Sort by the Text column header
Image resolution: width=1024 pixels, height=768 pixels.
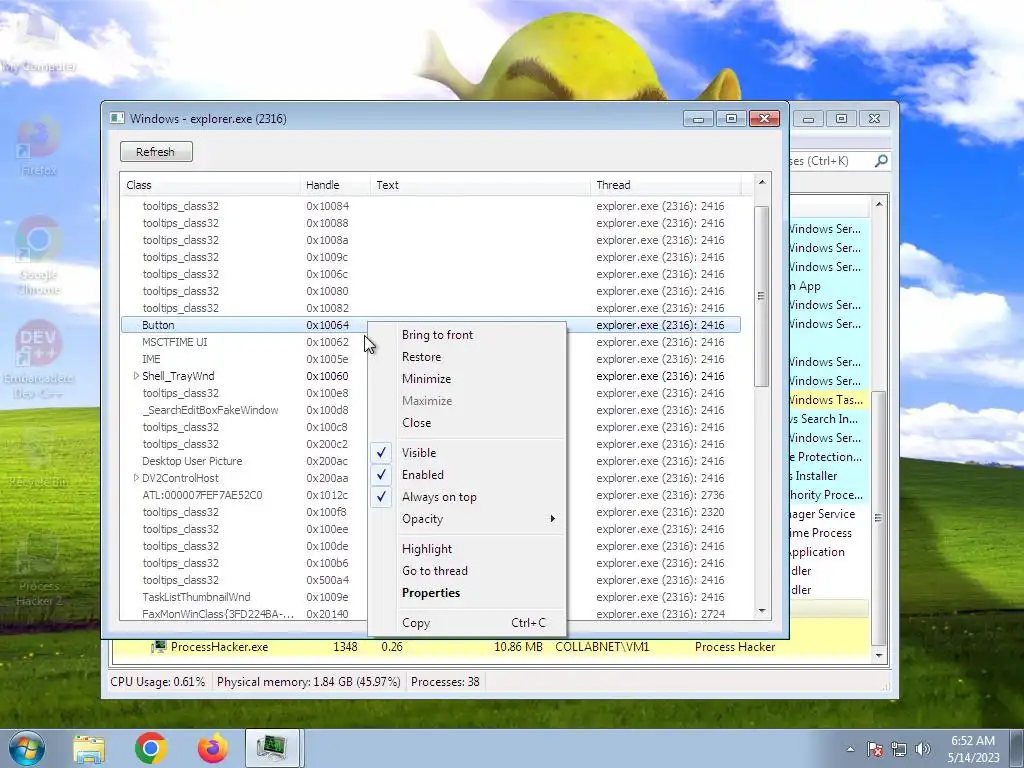tap(480, 185)
